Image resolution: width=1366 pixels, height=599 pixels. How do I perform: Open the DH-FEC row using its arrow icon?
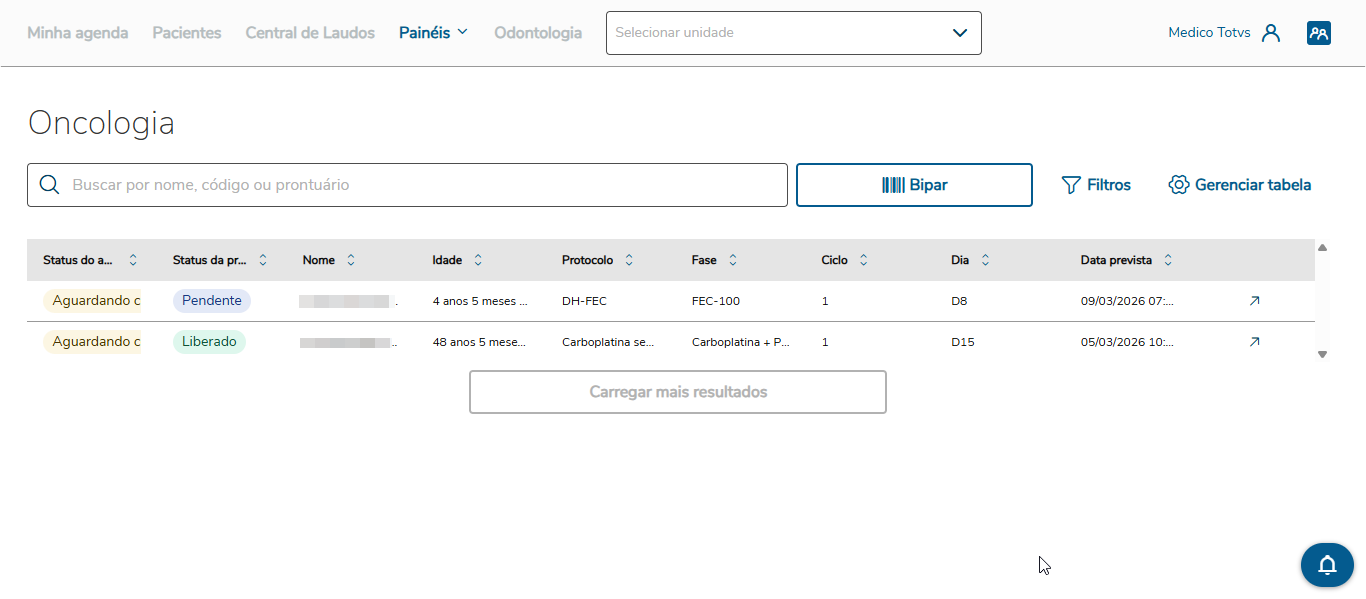[x=1254, y=301]
